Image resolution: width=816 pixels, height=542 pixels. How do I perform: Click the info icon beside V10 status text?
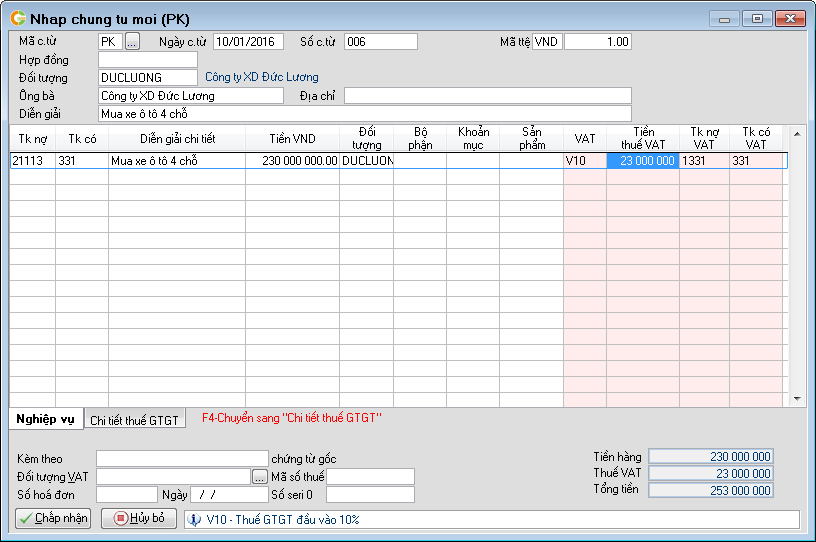[x=194, y=520]
